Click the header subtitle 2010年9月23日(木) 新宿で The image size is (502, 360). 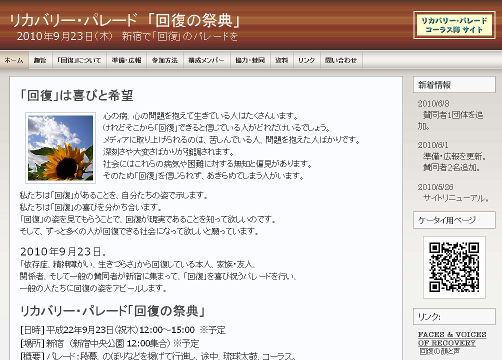click(x=127, y=36)
